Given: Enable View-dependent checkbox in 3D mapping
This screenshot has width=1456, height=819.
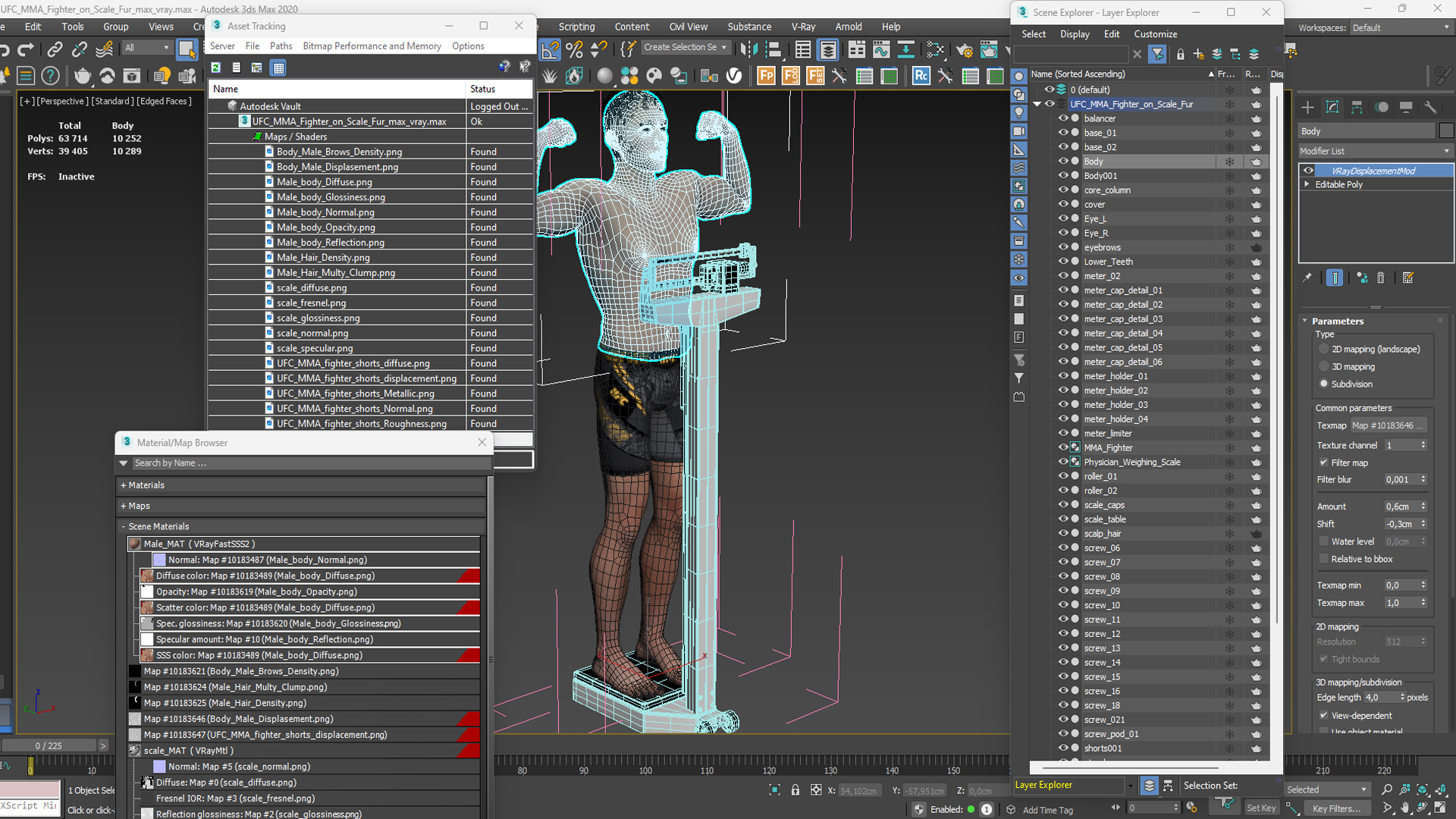Looking at the screenshot, I should [1325, 716].
